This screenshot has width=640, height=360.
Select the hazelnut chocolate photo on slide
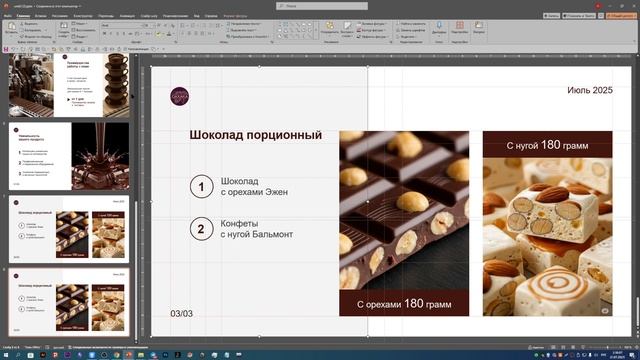[404, 210]
